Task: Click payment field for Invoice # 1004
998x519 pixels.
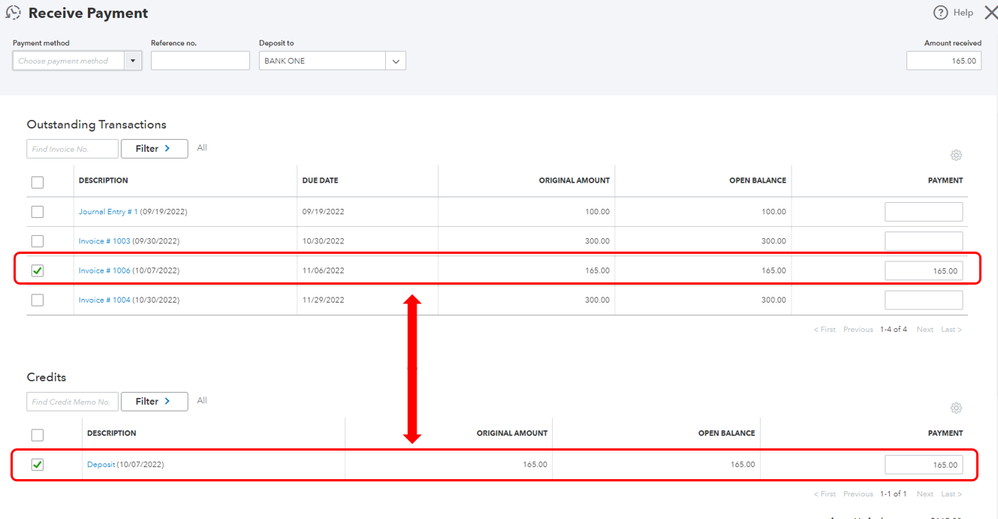Action: click(x=924, y=300)
